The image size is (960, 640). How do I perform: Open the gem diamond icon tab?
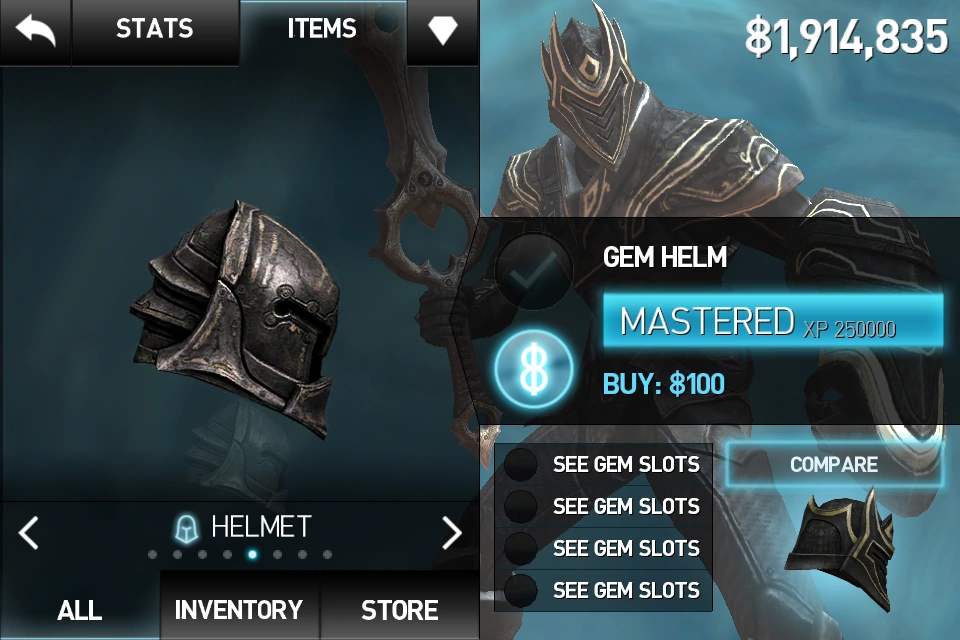443,29
